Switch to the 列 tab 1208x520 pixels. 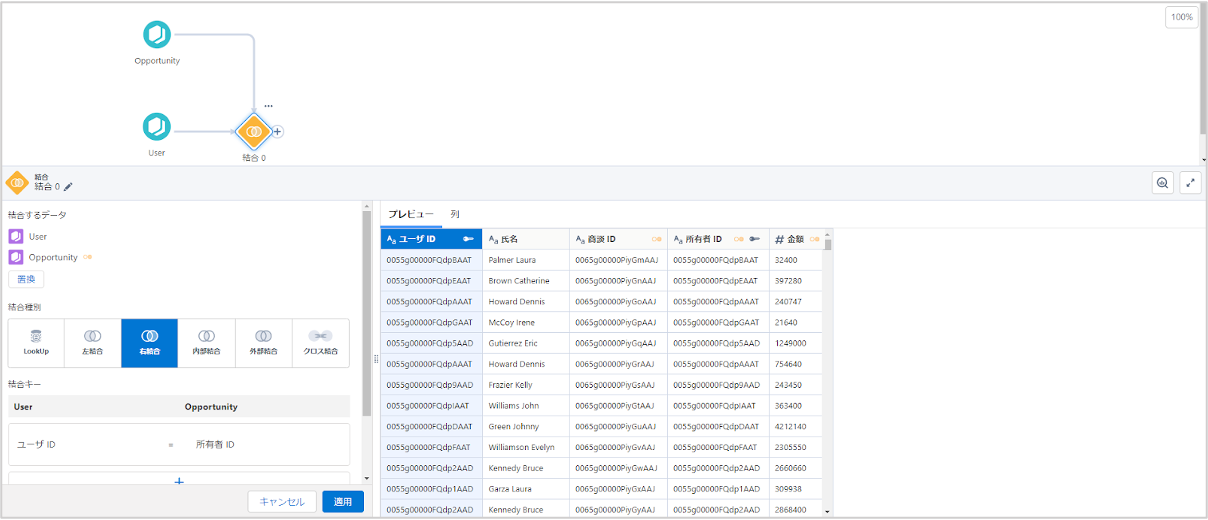click(x=455, y=214)
